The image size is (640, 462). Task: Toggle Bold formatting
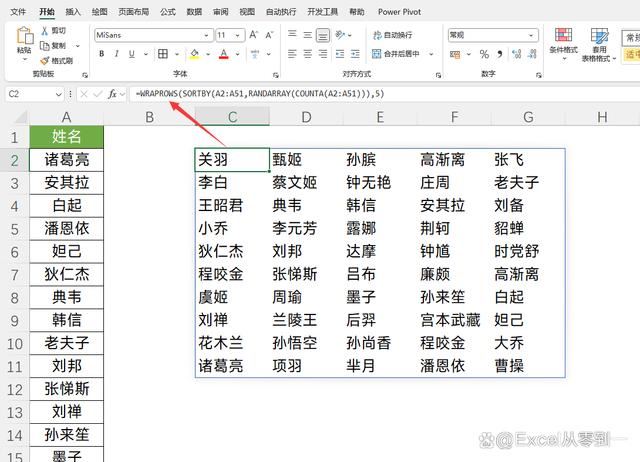tap(102, 54)
